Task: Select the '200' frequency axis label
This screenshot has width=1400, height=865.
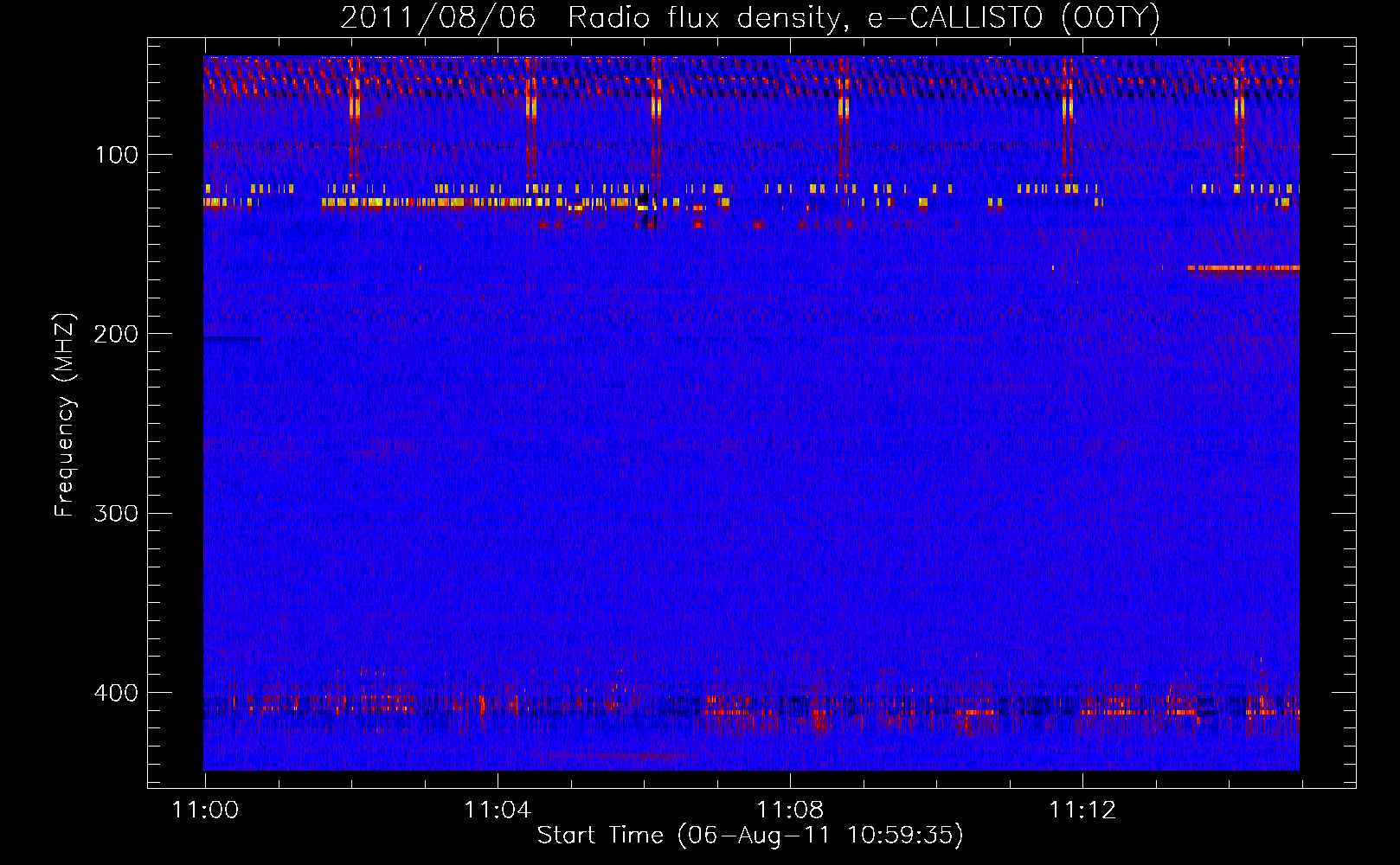Action: pyautogui.click(x=116, y=334)
